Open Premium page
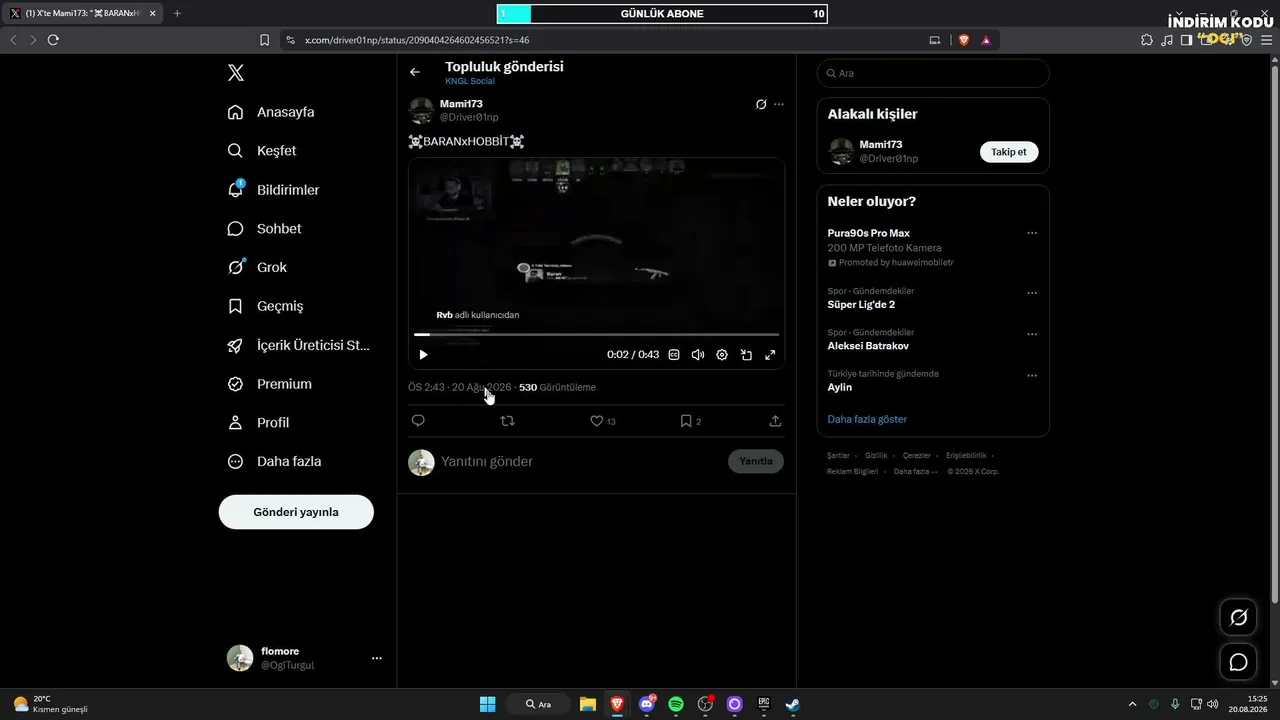 269,384
